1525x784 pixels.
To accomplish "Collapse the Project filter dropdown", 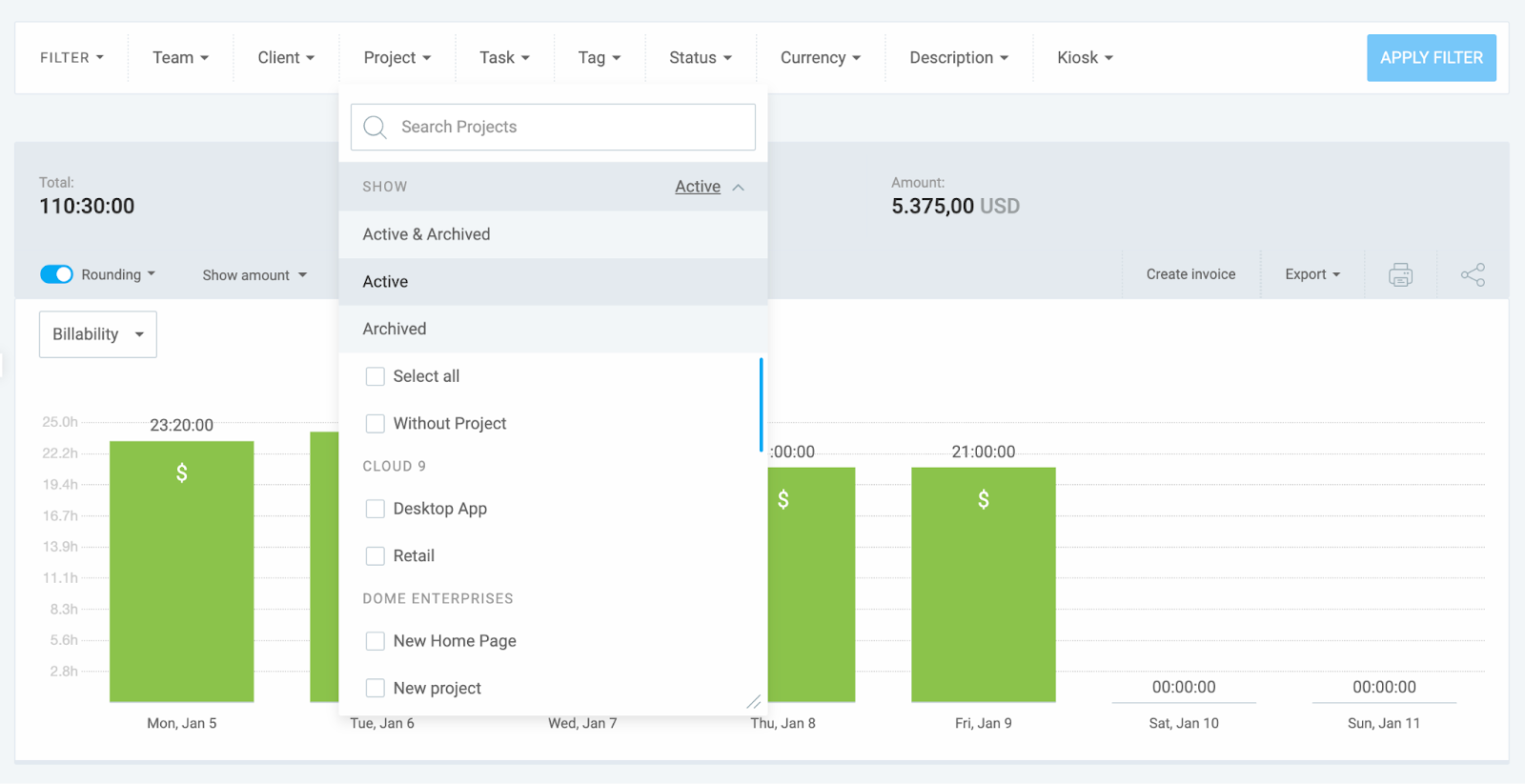I will pos(397,58).
